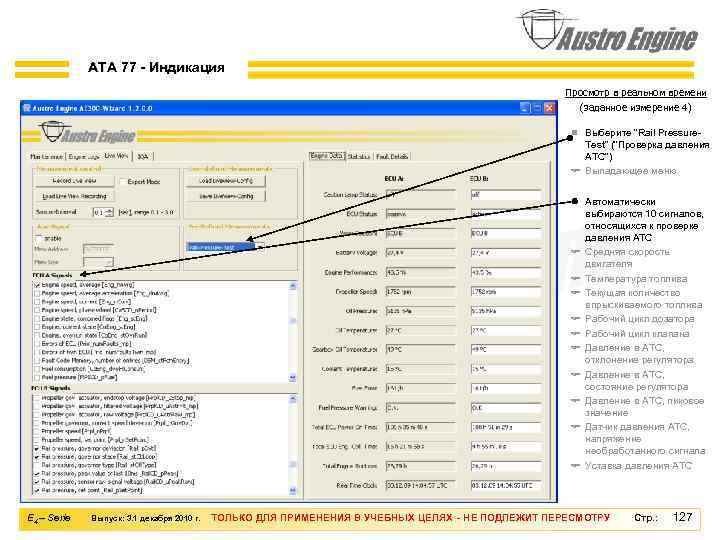Screen dimensions: 720x540
Task: Click ECU B Signals list scroll up arrow
Action: (x=293, y=399)
